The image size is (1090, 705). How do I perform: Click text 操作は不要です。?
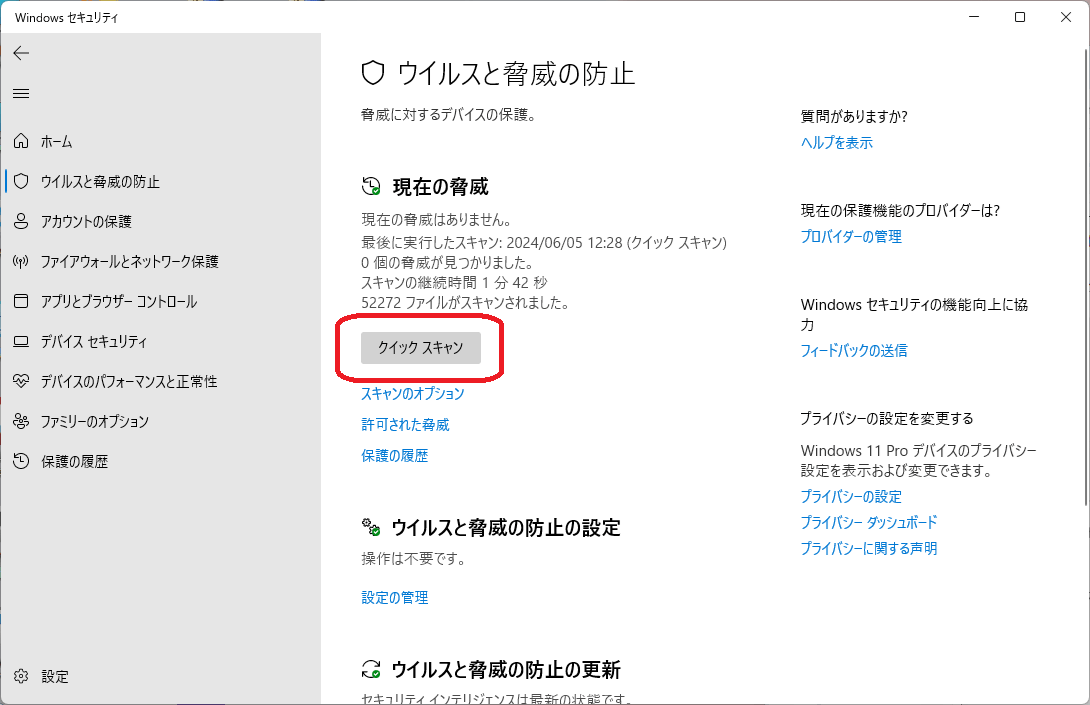coord(414,559)
